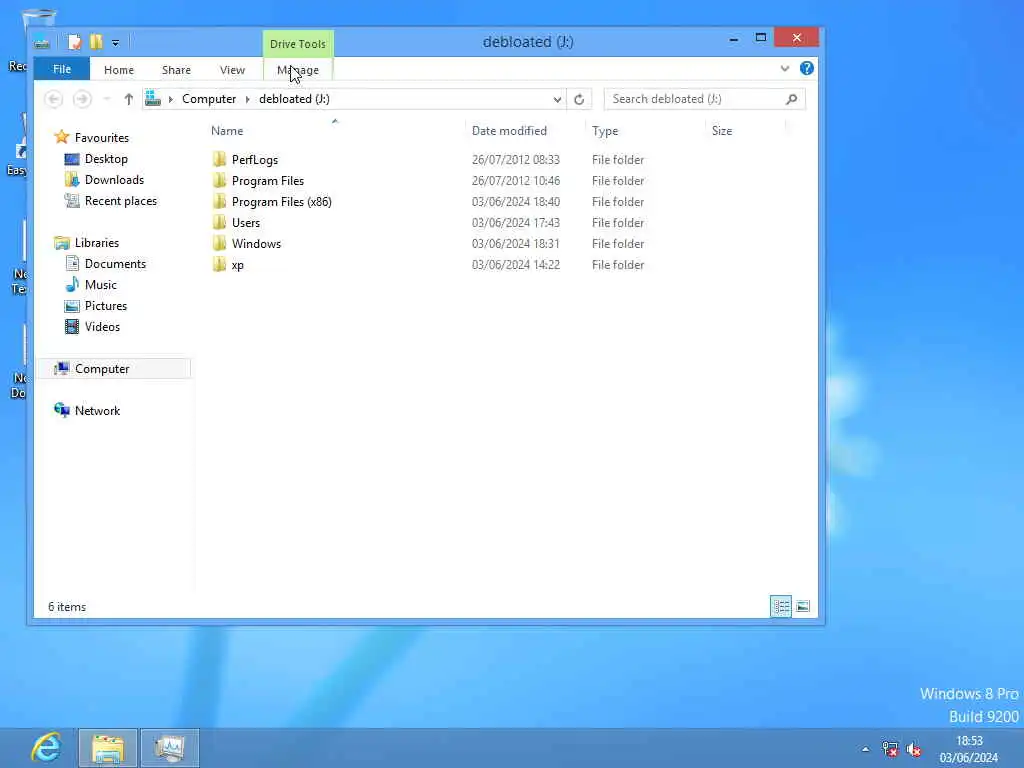The height and width of the screenshot is (768, 1024).
Task: Open the recent locations dropdown arrow
Action: click(x=107, y=99)
